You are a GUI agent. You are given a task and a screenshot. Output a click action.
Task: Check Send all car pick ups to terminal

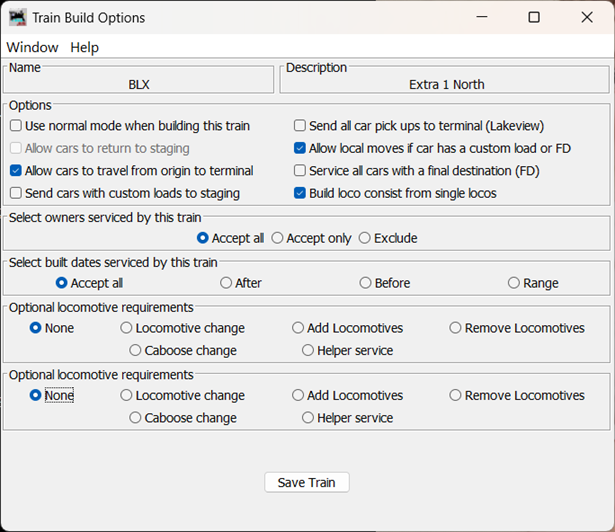tap(300, 126)
